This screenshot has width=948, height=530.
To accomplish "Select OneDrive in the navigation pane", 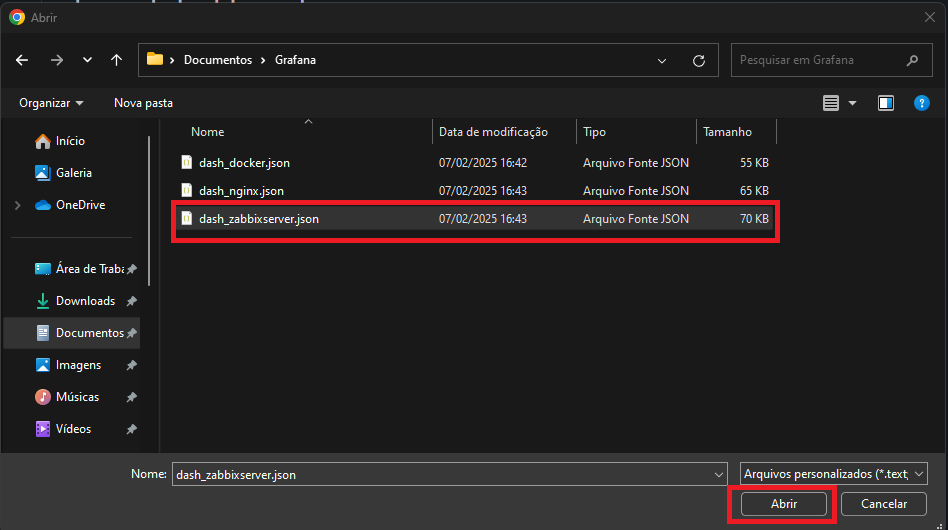I will (80, 205).
